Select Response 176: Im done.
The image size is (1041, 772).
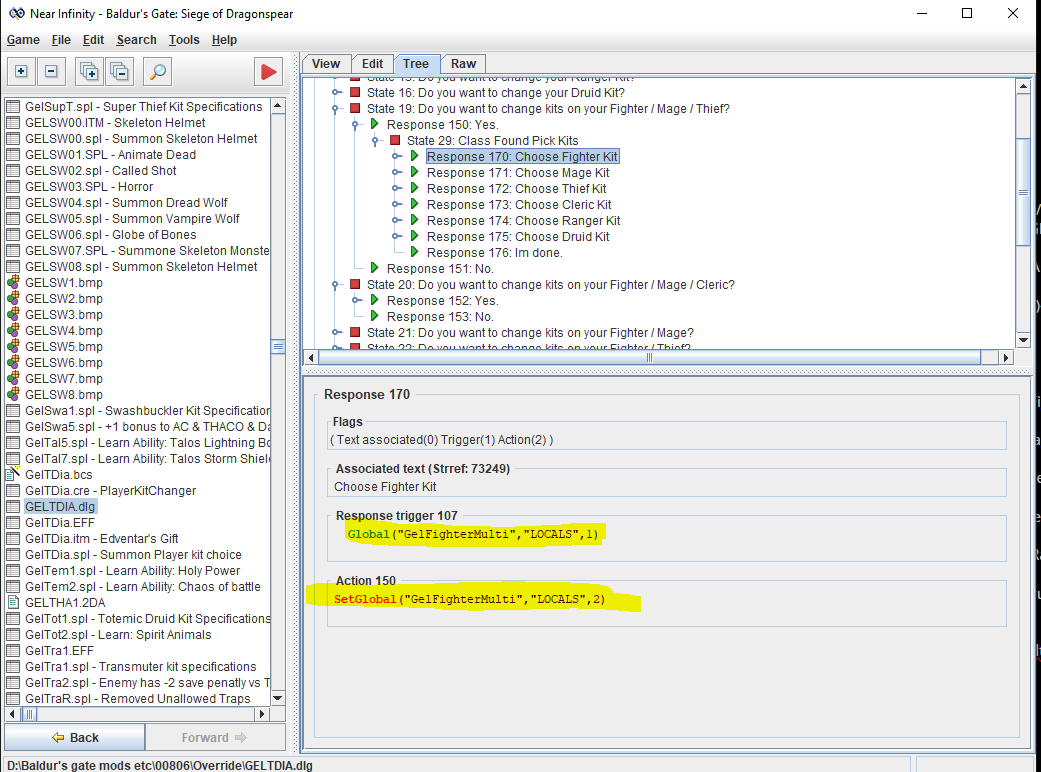coord(494,253)
